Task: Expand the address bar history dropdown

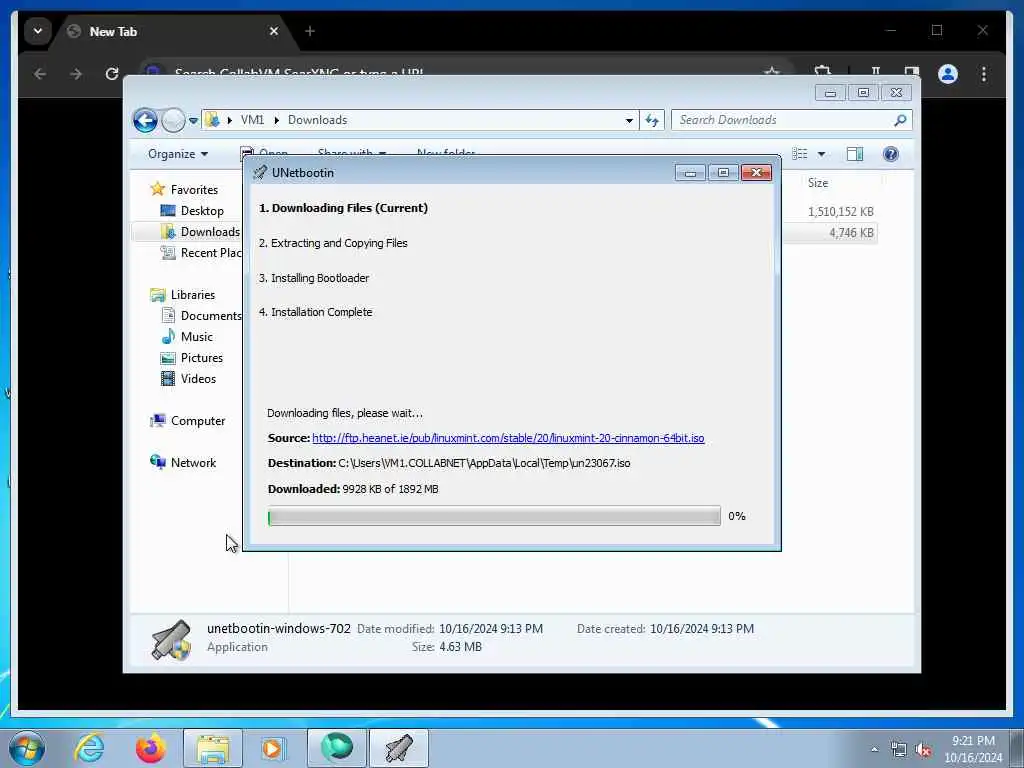Action: coord(629,120)
